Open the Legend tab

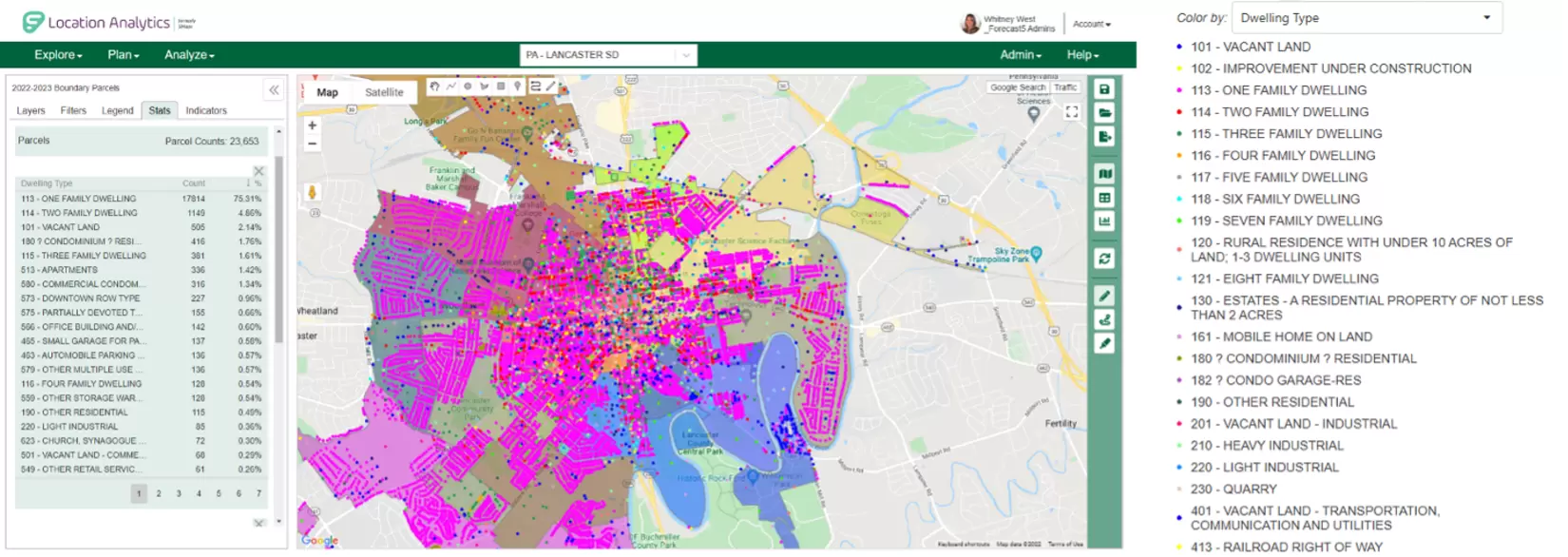[x=118, y=111]
